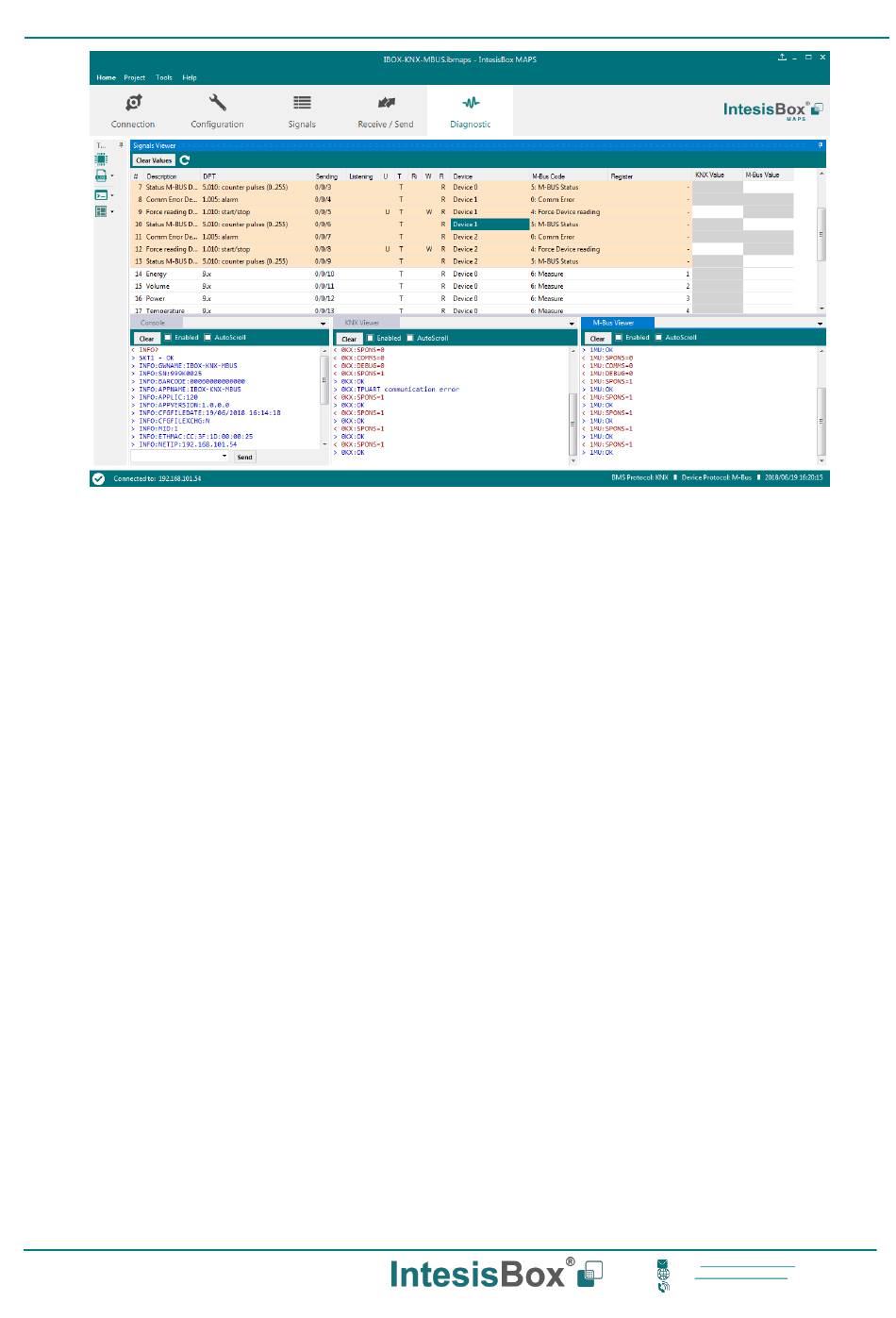The width and height of the screenshot is (896, 1318).
Task: Click the console terminal icon in the toolbox
Action: (x=101, y=195)
